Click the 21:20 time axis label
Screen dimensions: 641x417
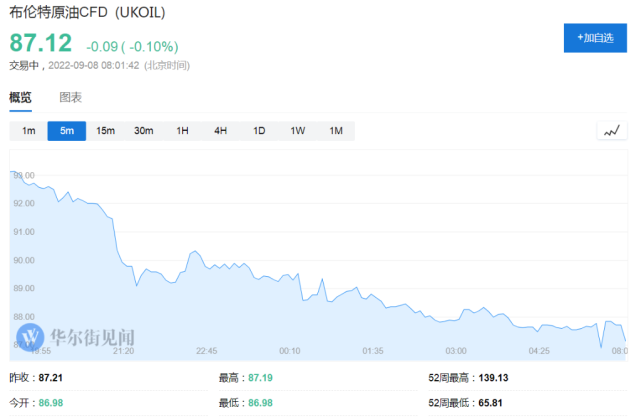124,351
